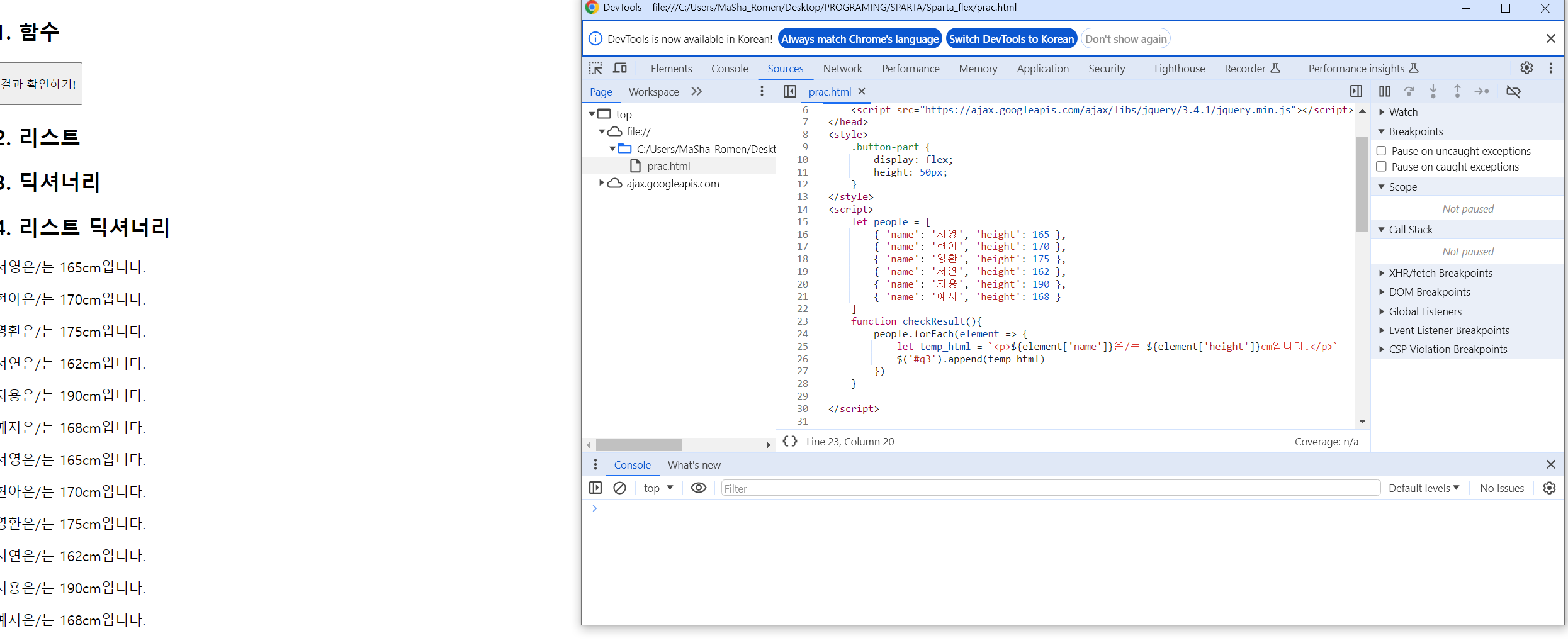Hide the navigator sidebar pane

coord(790,91)
